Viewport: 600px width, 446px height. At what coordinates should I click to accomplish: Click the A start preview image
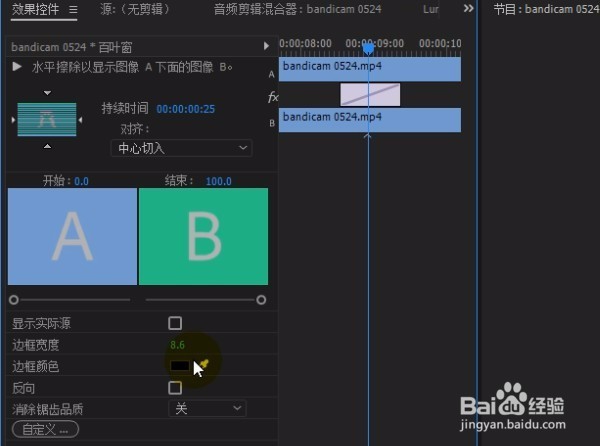(x=72, y=236)
